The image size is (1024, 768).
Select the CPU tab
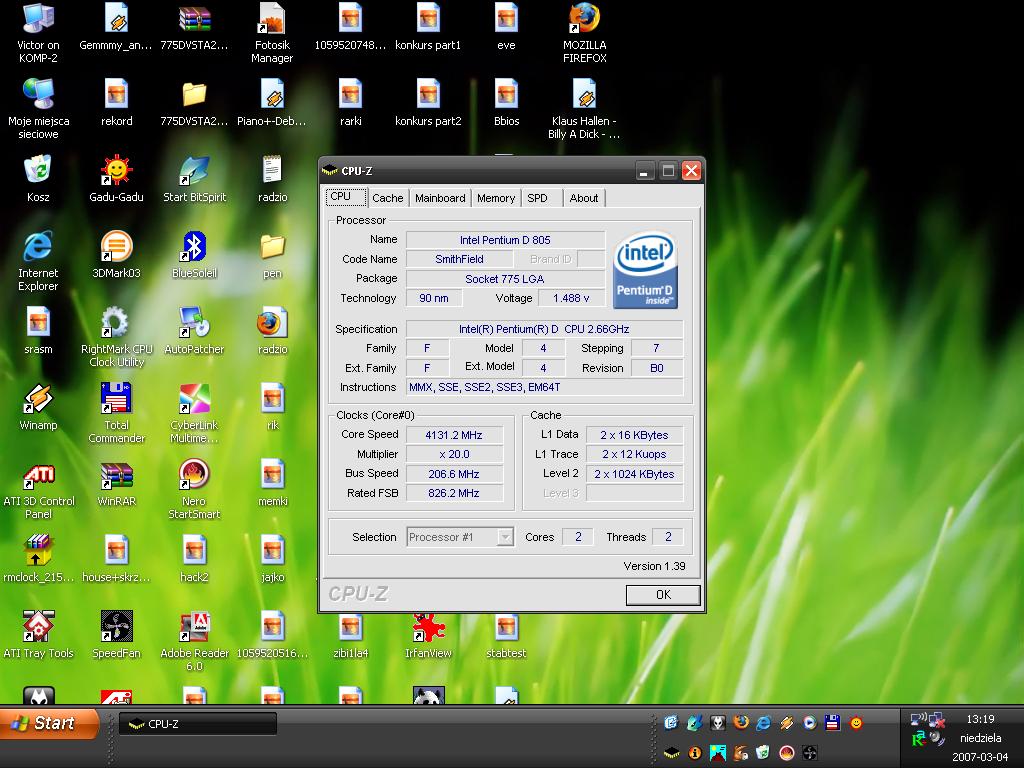point(345,197)
